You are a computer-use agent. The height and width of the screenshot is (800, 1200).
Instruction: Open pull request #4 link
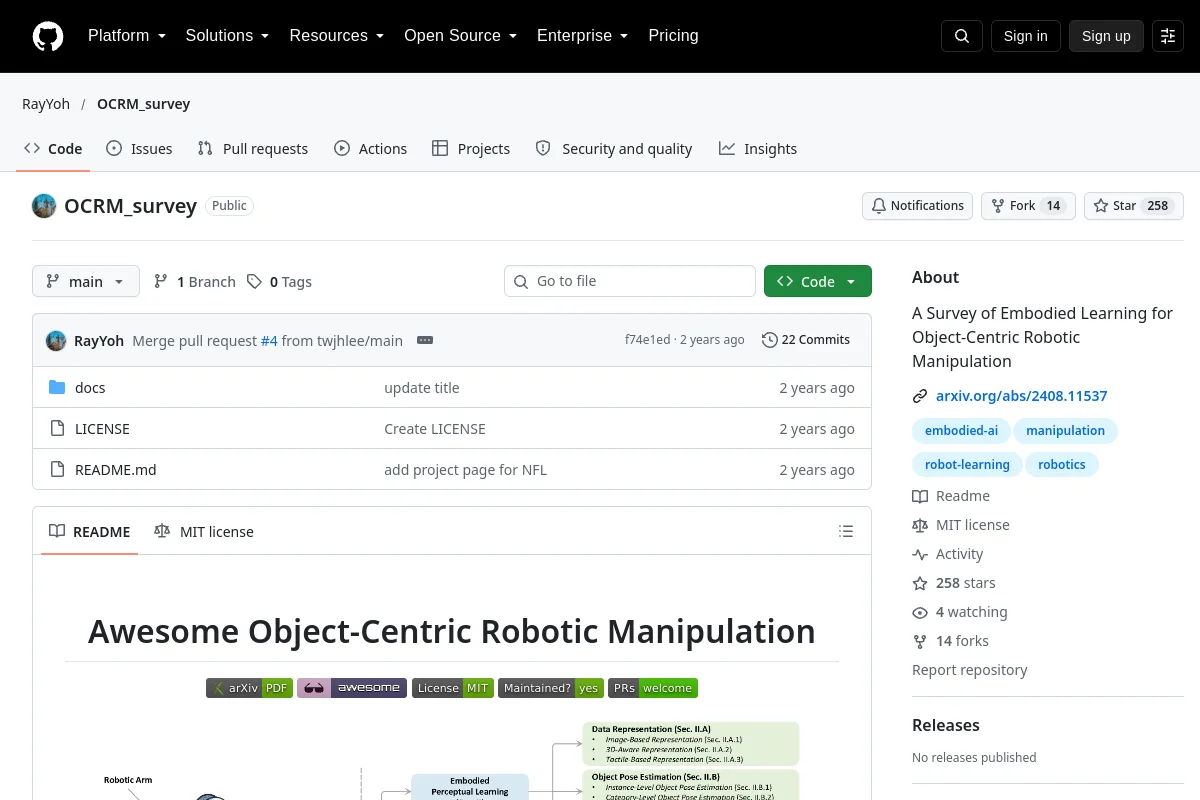pos(269,341)
